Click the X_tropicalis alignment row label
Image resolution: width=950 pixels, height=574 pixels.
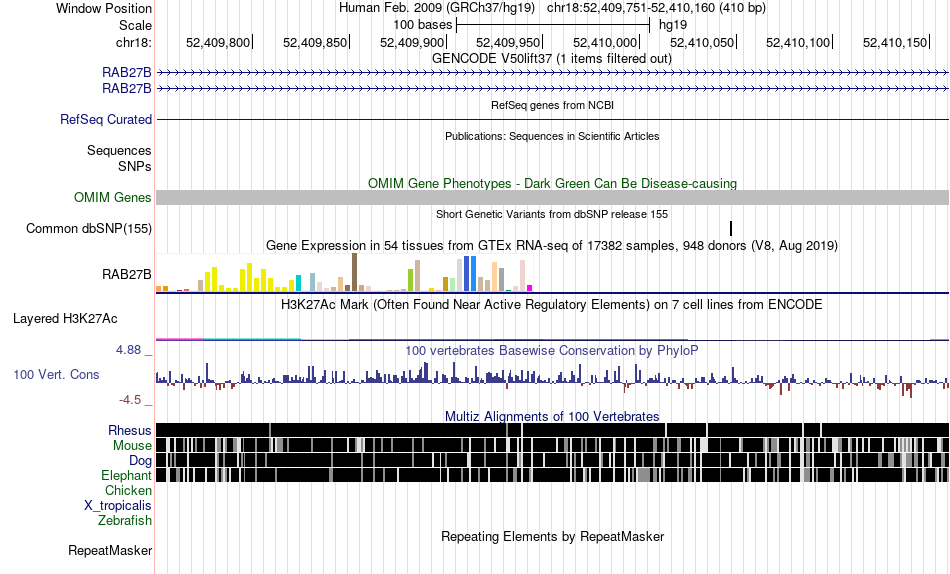pyautogui.click(x=118, y=506)
